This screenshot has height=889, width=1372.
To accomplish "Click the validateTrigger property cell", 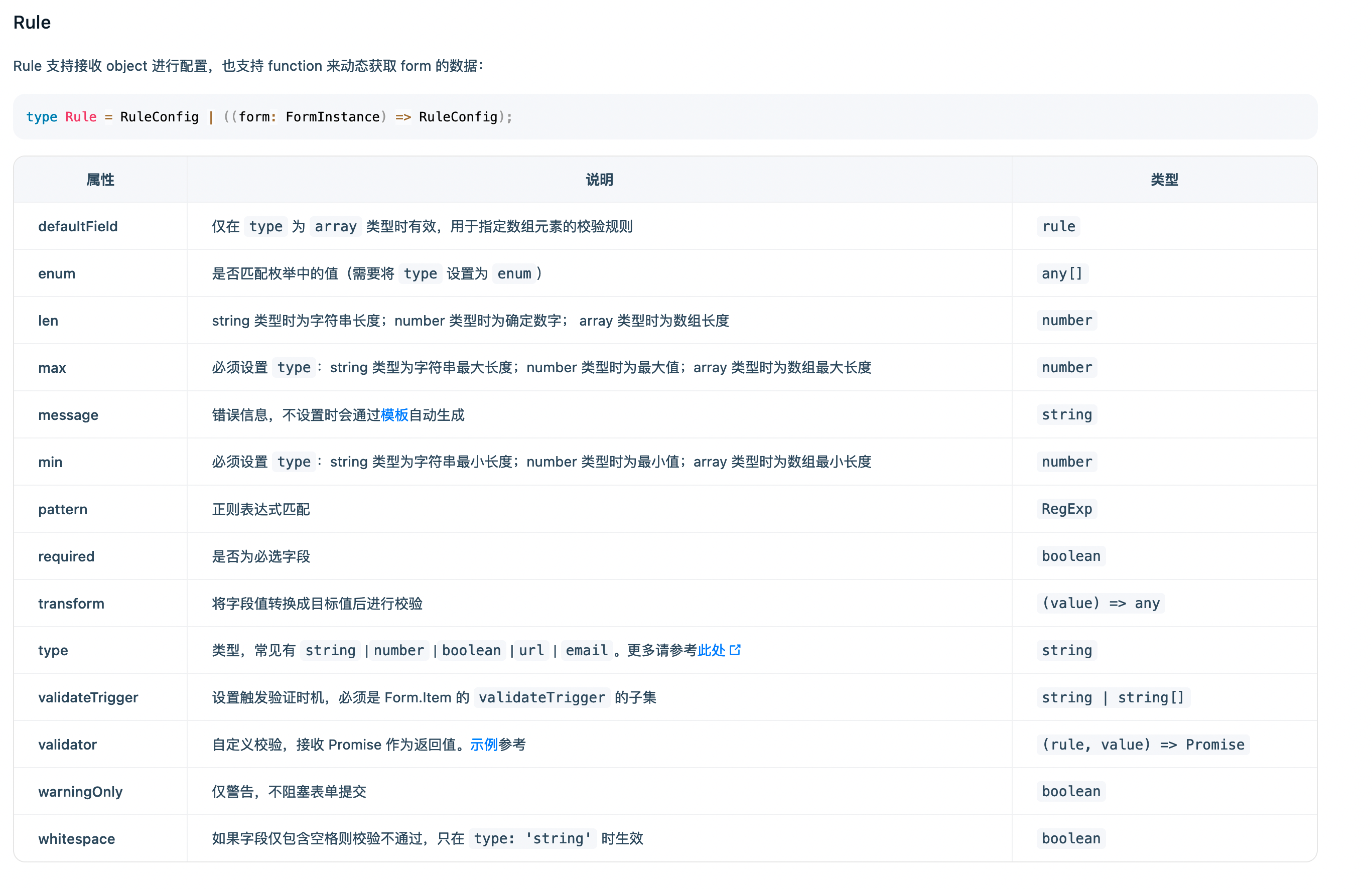I will [88, 697].
